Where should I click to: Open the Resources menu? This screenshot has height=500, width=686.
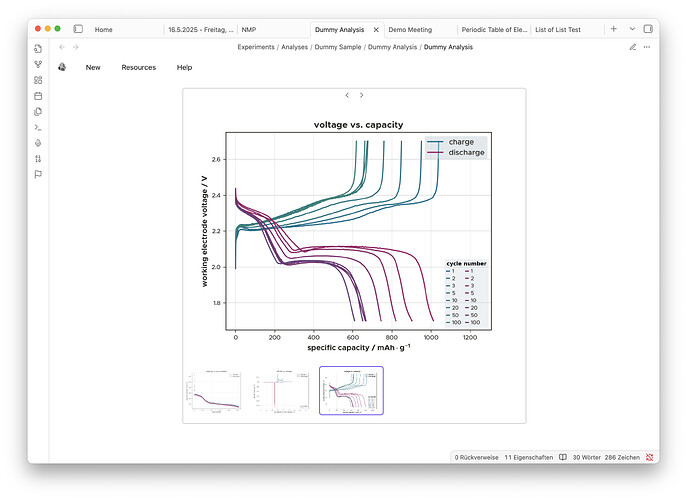(139, 67)
